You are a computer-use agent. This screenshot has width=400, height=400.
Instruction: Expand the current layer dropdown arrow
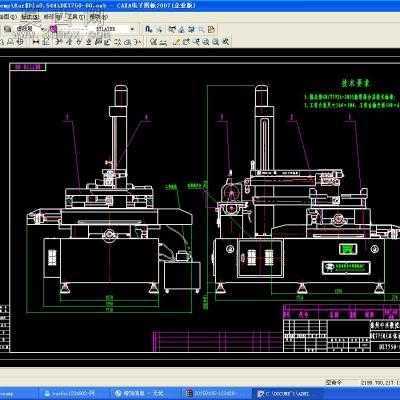pyautogui.click(x=43, y=29)
